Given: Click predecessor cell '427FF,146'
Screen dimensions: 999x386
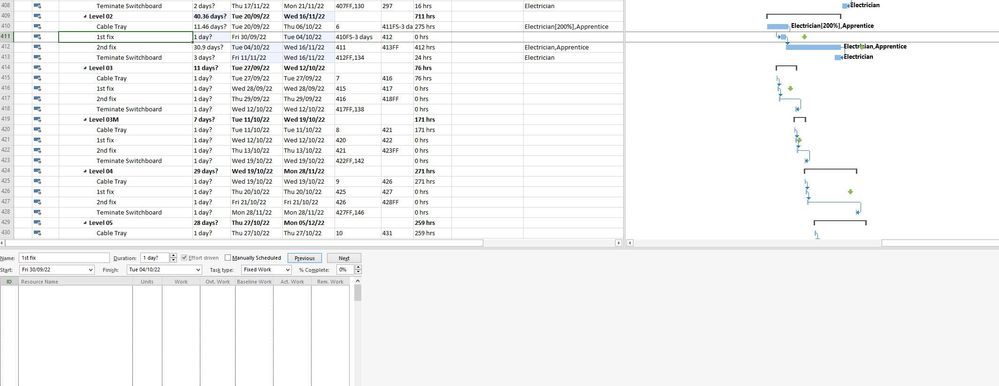Looking at the screenshot, I should click(357, 212).
